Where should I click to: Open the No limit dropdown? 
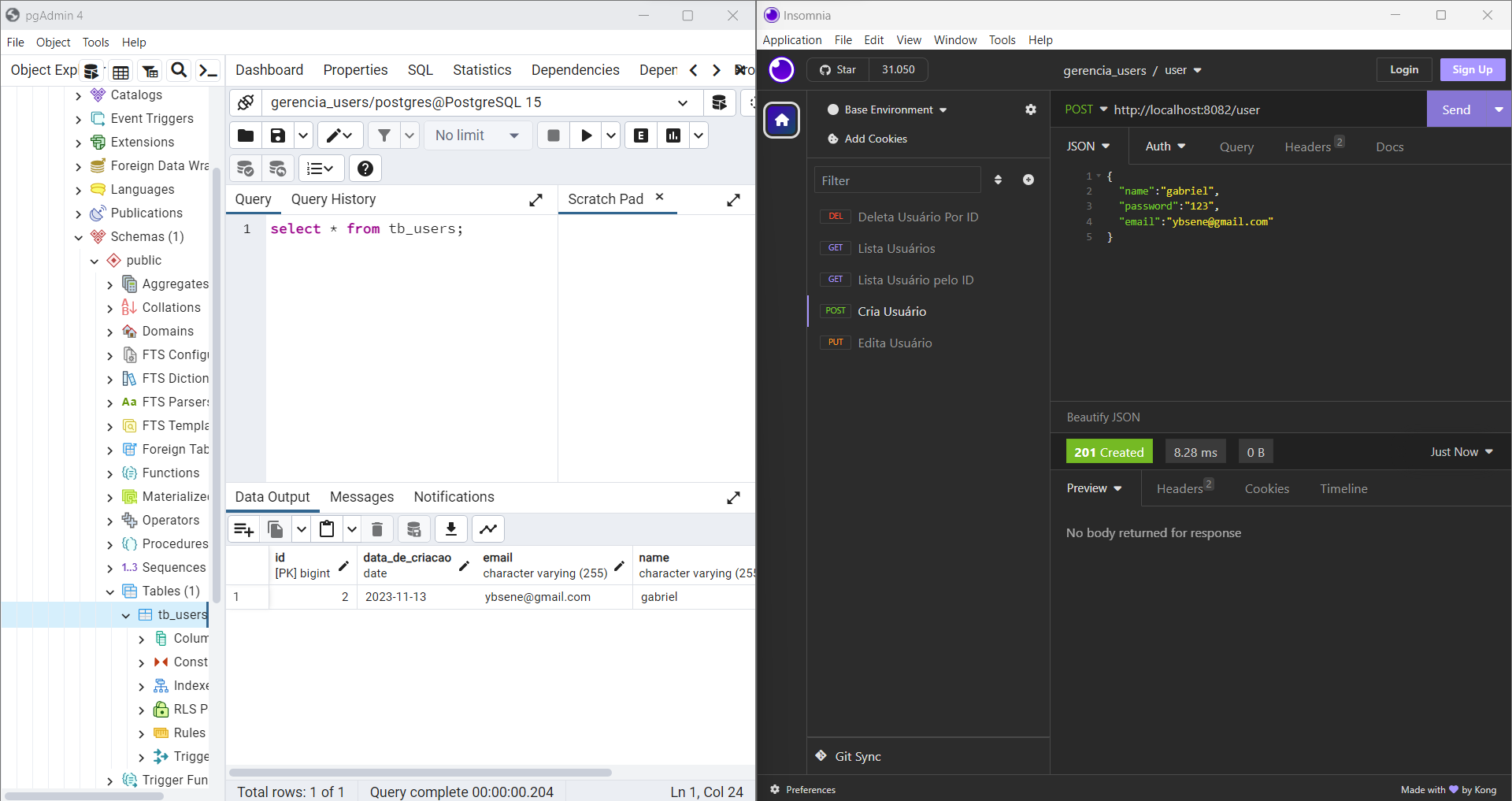476,135
